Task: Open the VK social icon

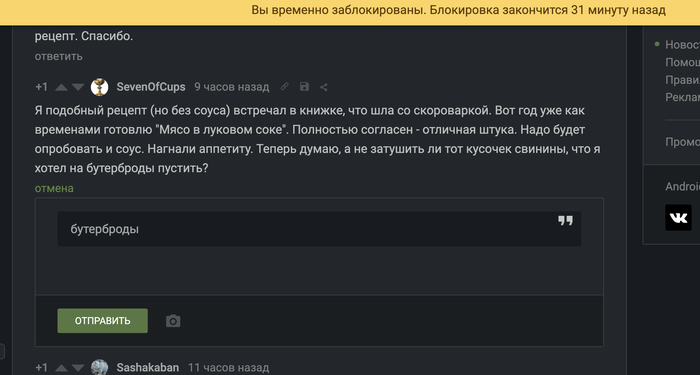Action: 678,218
